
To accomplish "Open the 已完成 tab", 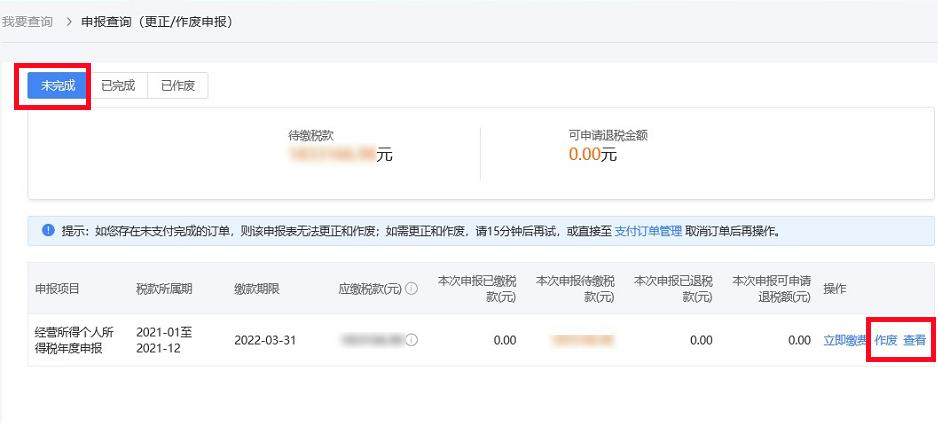I will coord(118,86).
